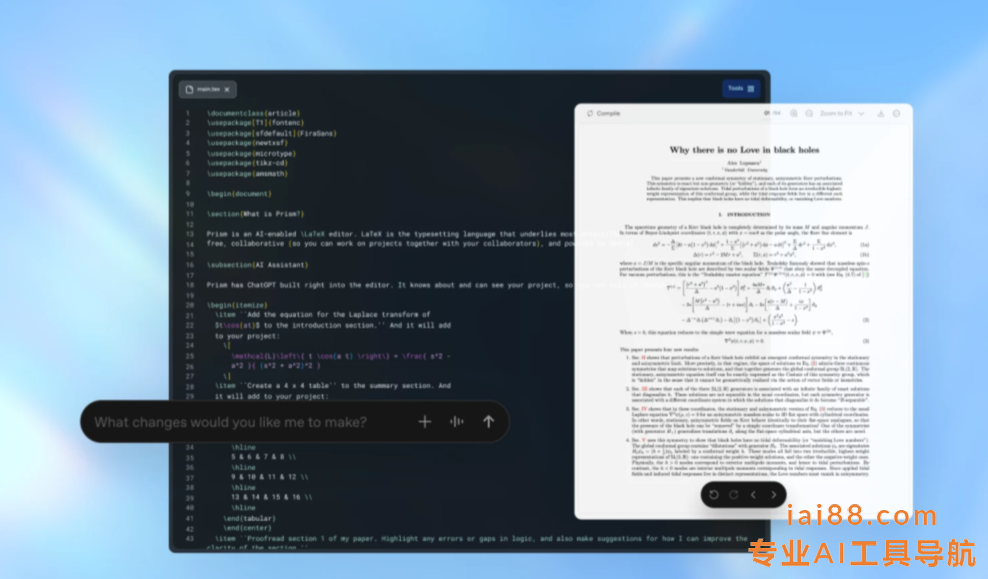Image resolution: width=988 pixels, height=579 pixels.
Task: Go to the previous change with left chevron
Action: tap(753, 494)
